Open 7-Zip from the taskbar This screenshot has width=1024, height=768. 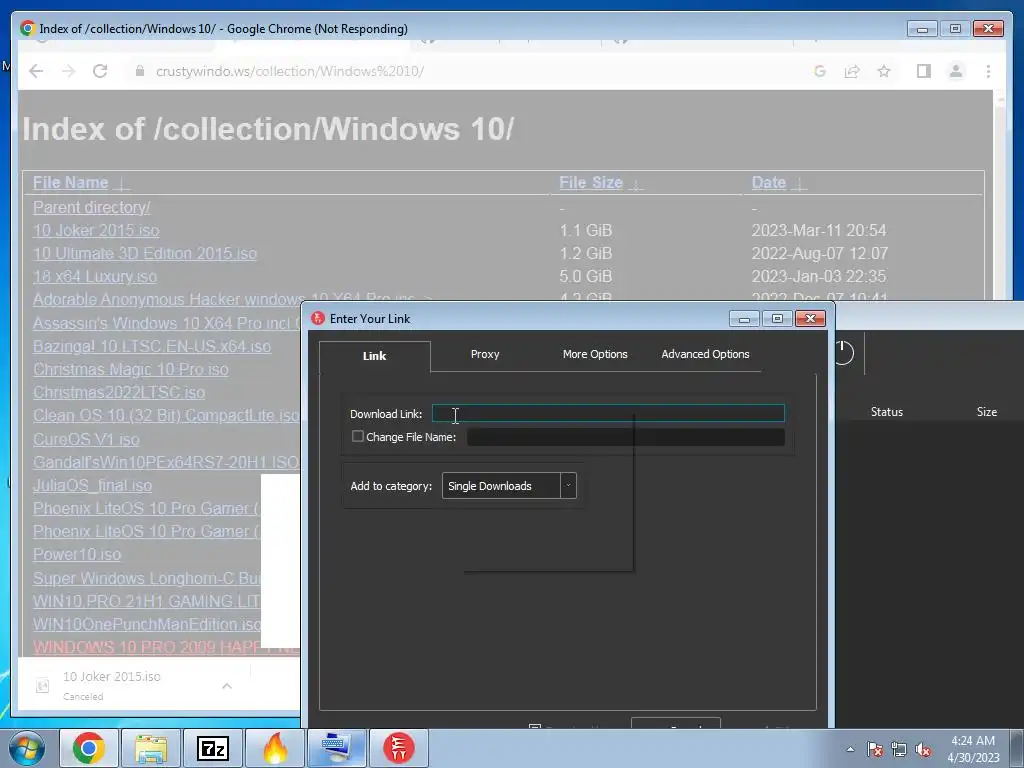213,748
